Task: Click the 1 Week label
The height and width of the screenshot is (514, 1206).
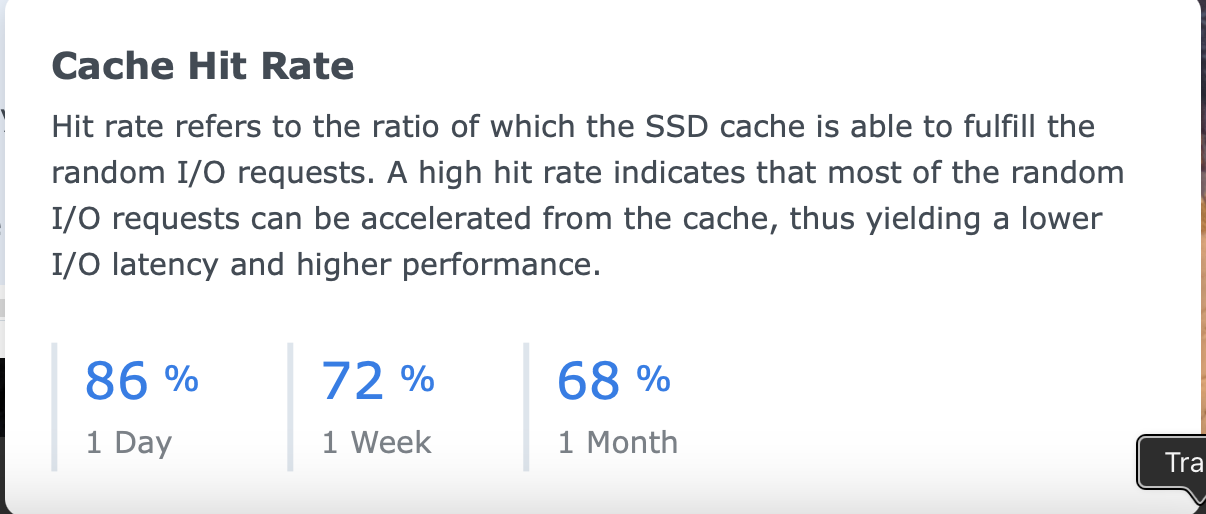Action: (376, 442)
